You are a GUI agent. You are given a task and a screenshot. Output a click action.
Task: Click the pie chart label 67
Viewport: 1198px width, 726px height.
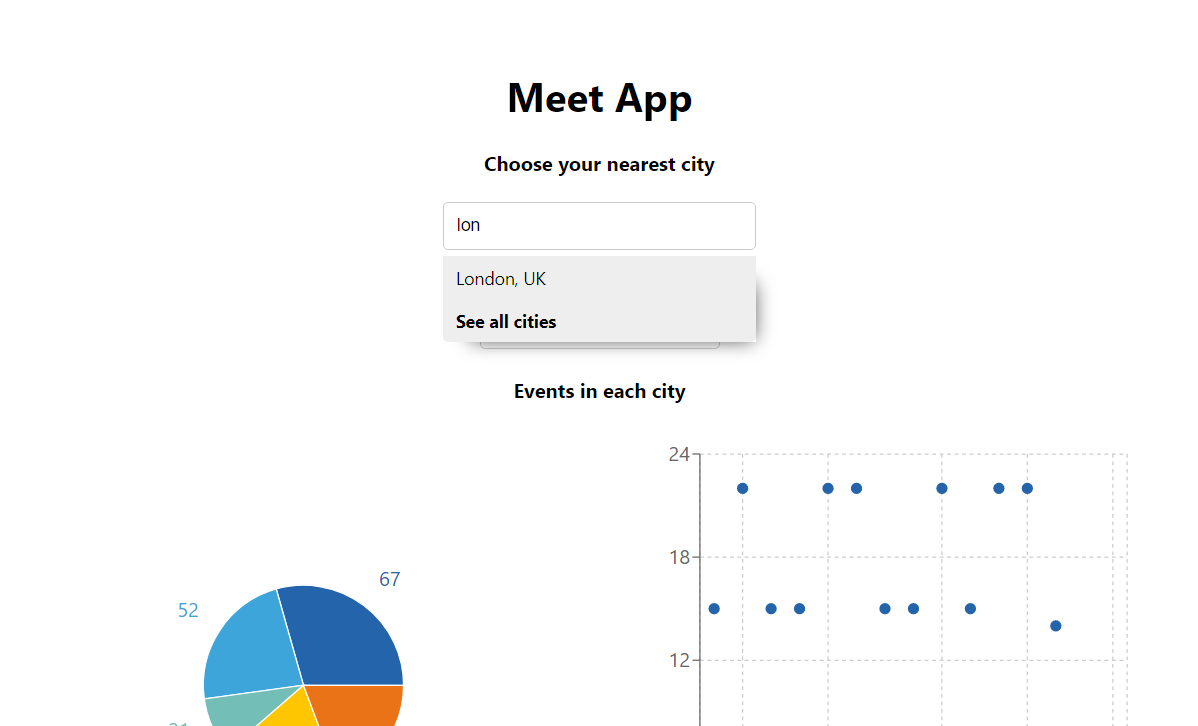pyautogui.click(x=389, y=579)
